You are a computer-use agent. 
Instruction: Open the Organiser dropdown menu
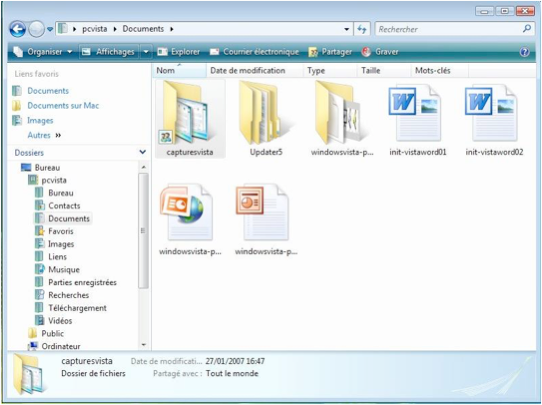click(43, 52)
